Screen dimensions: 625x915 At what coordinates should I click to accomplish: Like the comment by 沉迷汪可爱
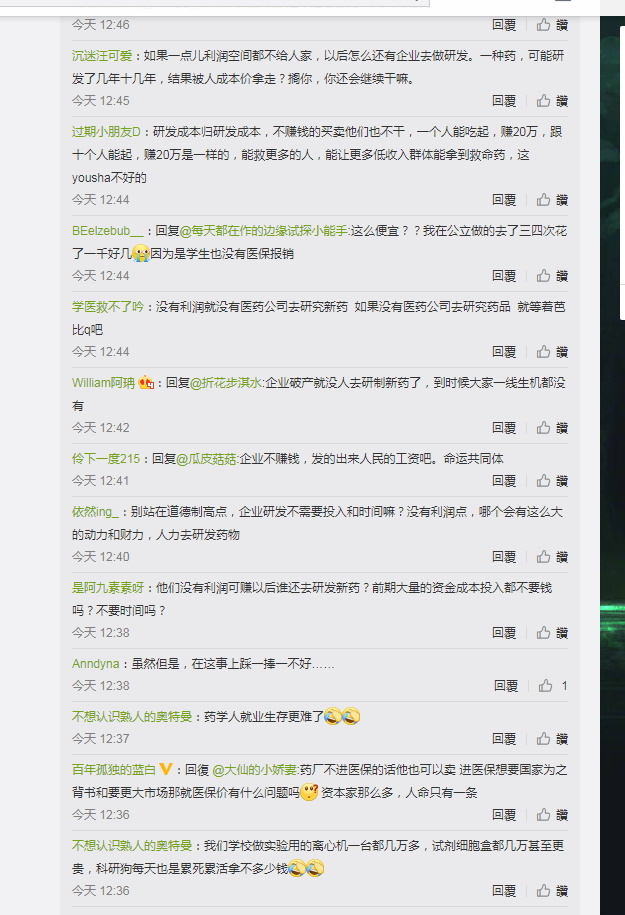pos(552,101)
